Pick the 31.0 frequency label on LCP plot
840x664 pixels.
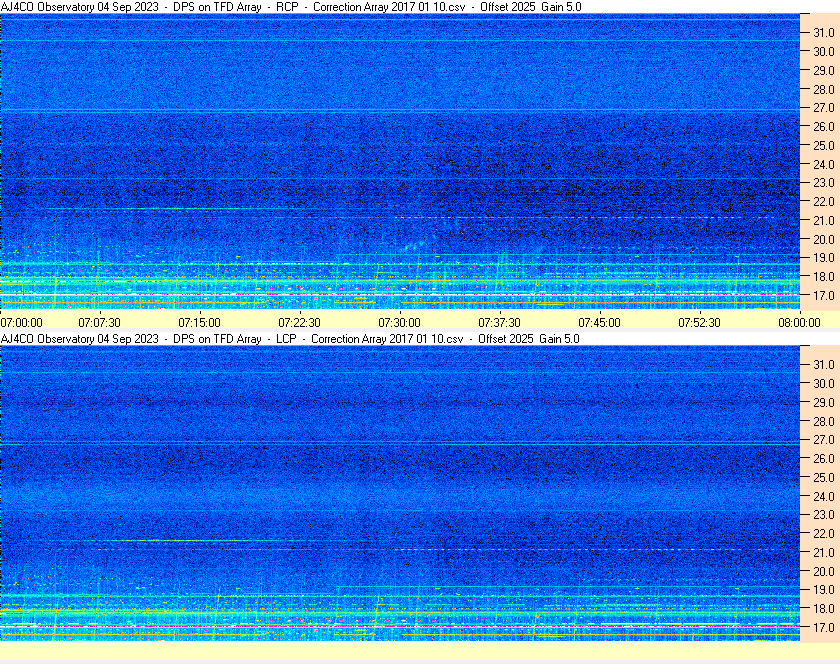[824, 364]
